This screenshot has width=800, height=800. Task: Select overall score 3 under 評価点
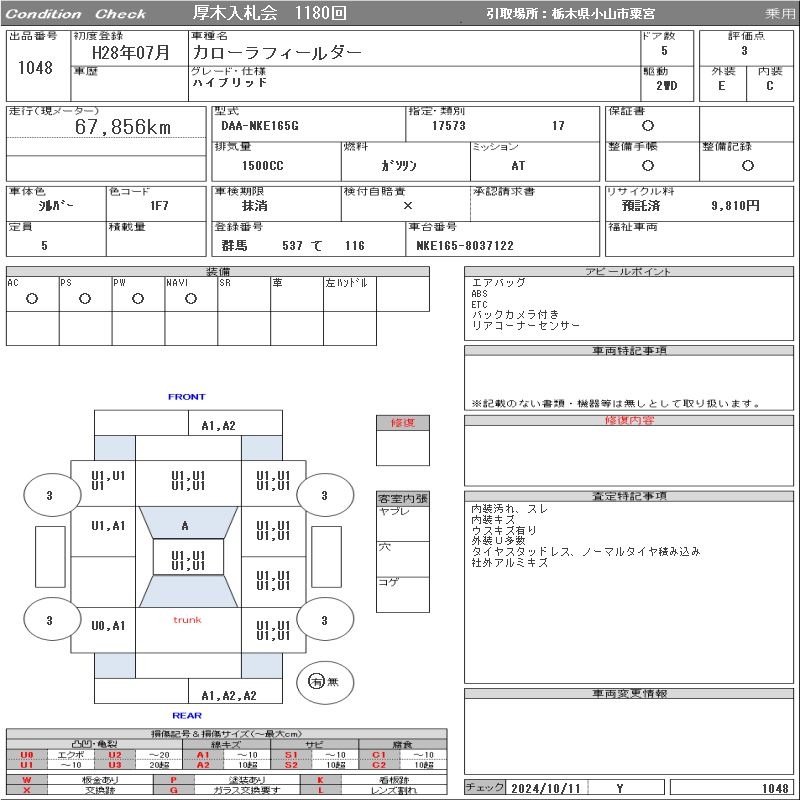coord(744,51)
